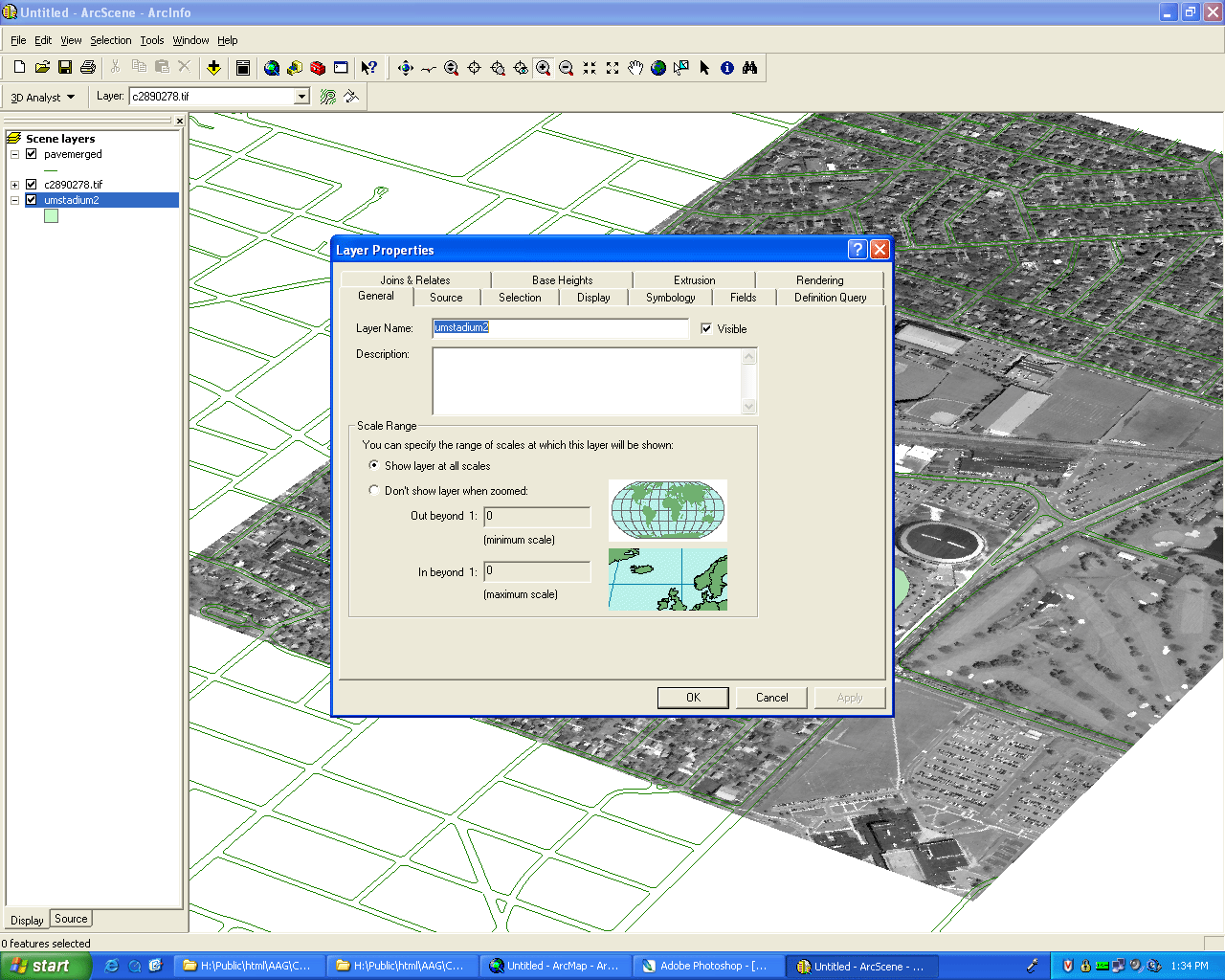The width and height of the screenshot is (1225, 980).
Task: Switch to the Symbology tab
Action: point(670,298)
